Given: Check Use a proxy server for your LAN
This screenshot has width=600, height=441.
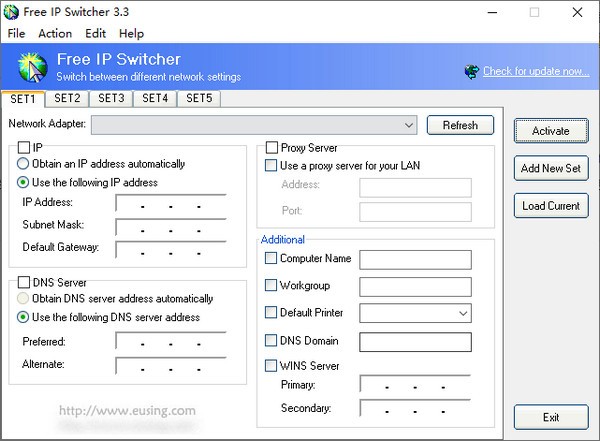Looking at the screenshot, I should (271, 165).
